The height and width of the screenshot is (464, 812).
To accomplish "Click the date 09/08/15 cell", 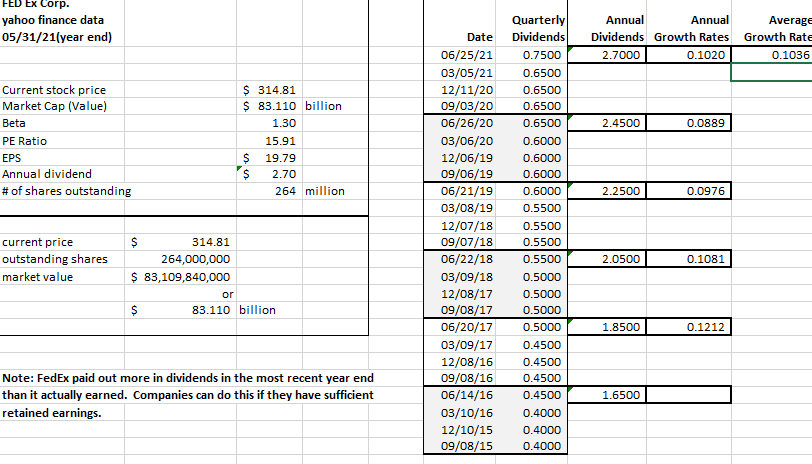I will click(x=459, y=445).
